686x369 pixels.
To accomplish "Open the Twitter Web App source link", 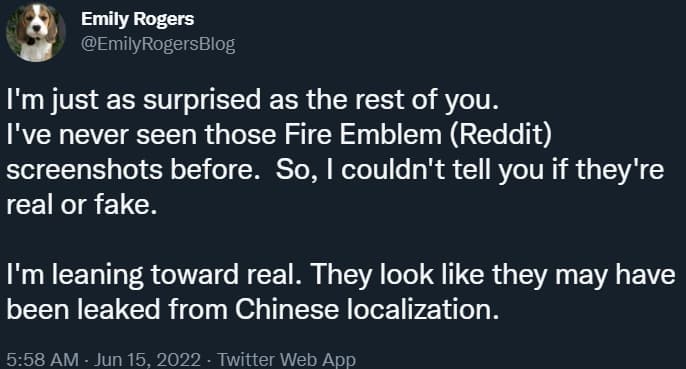I will [287, 359].
